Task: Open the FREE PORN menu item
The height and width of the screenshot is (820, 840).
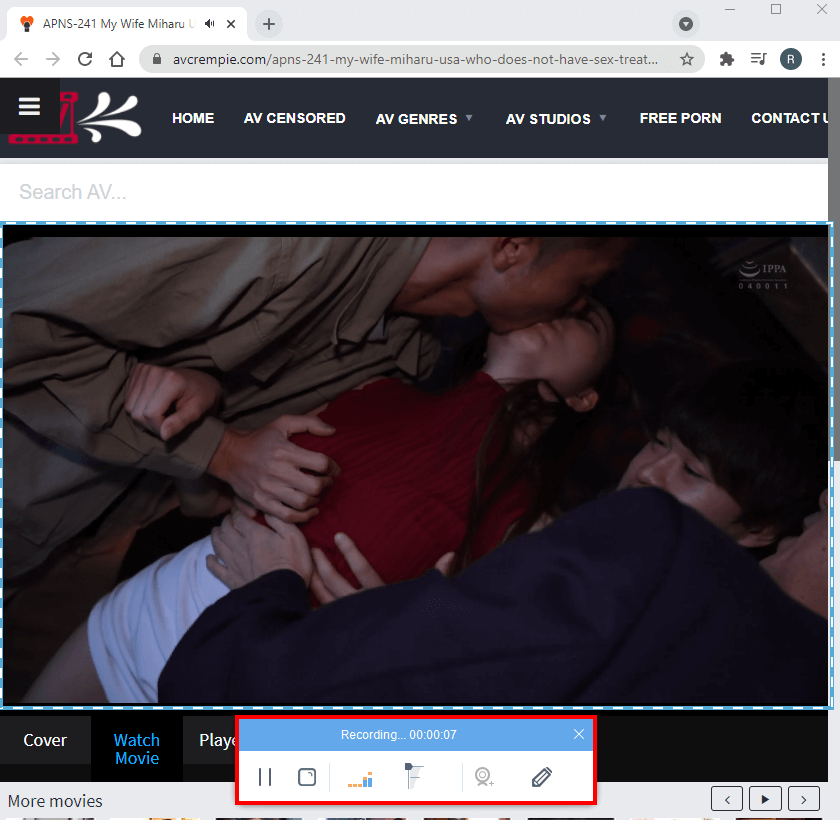Action: 680,118
